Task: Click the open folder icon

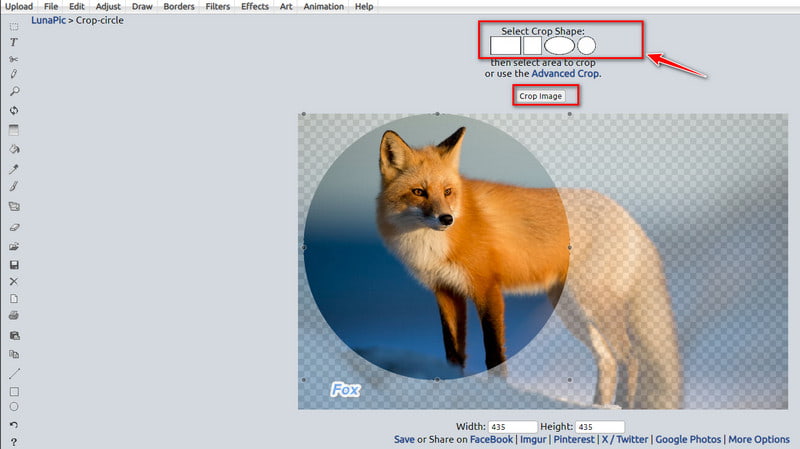Action: (14, 246)
